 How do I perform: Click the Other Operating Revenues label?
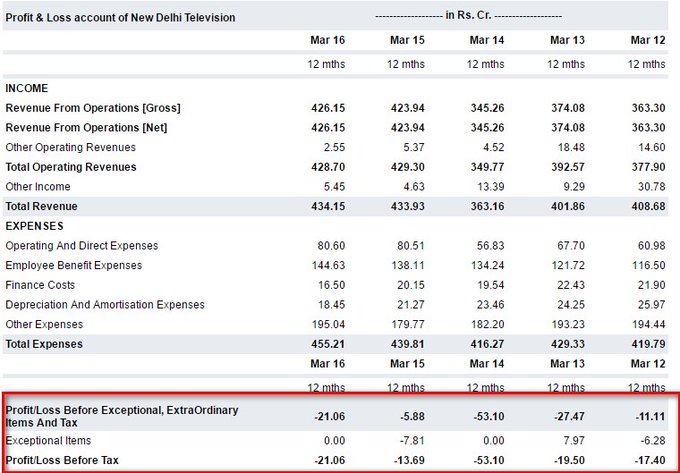[x=70, y=147]
